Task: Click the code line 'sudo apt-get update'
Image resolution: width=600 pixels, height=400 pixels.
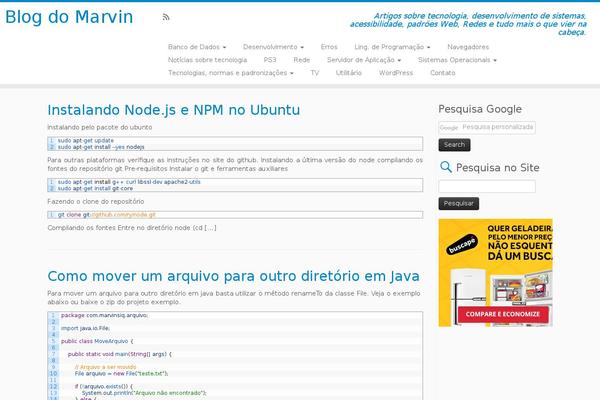Action: point(86,140)
